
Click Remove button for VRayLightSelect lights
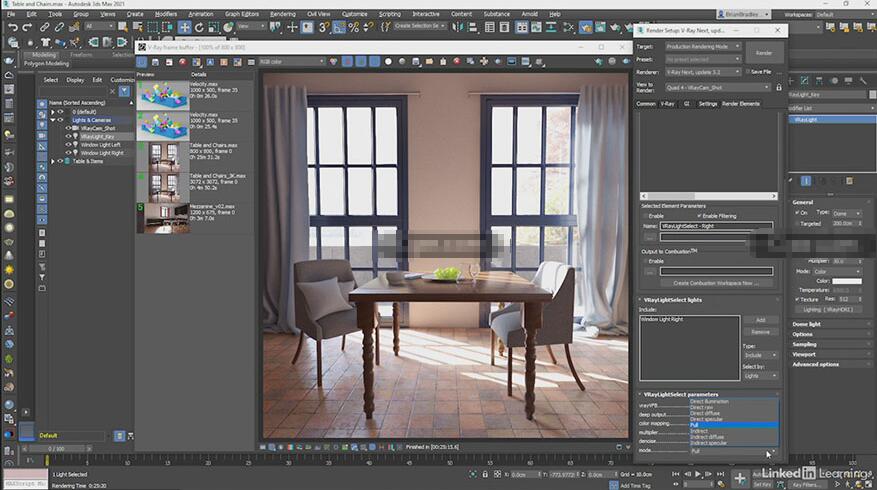(761, 332)
